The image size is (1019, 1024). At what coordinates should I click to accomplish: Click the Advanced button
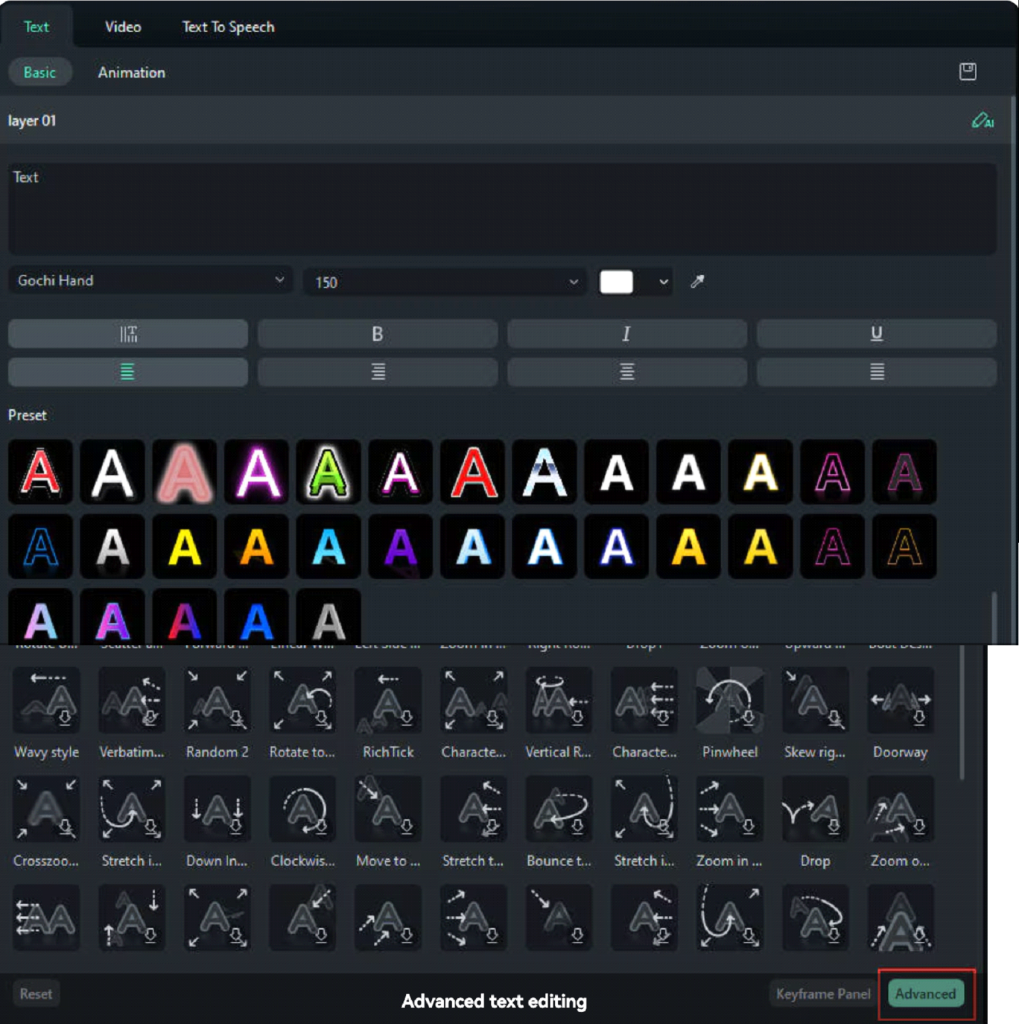(x=926, y=994)
